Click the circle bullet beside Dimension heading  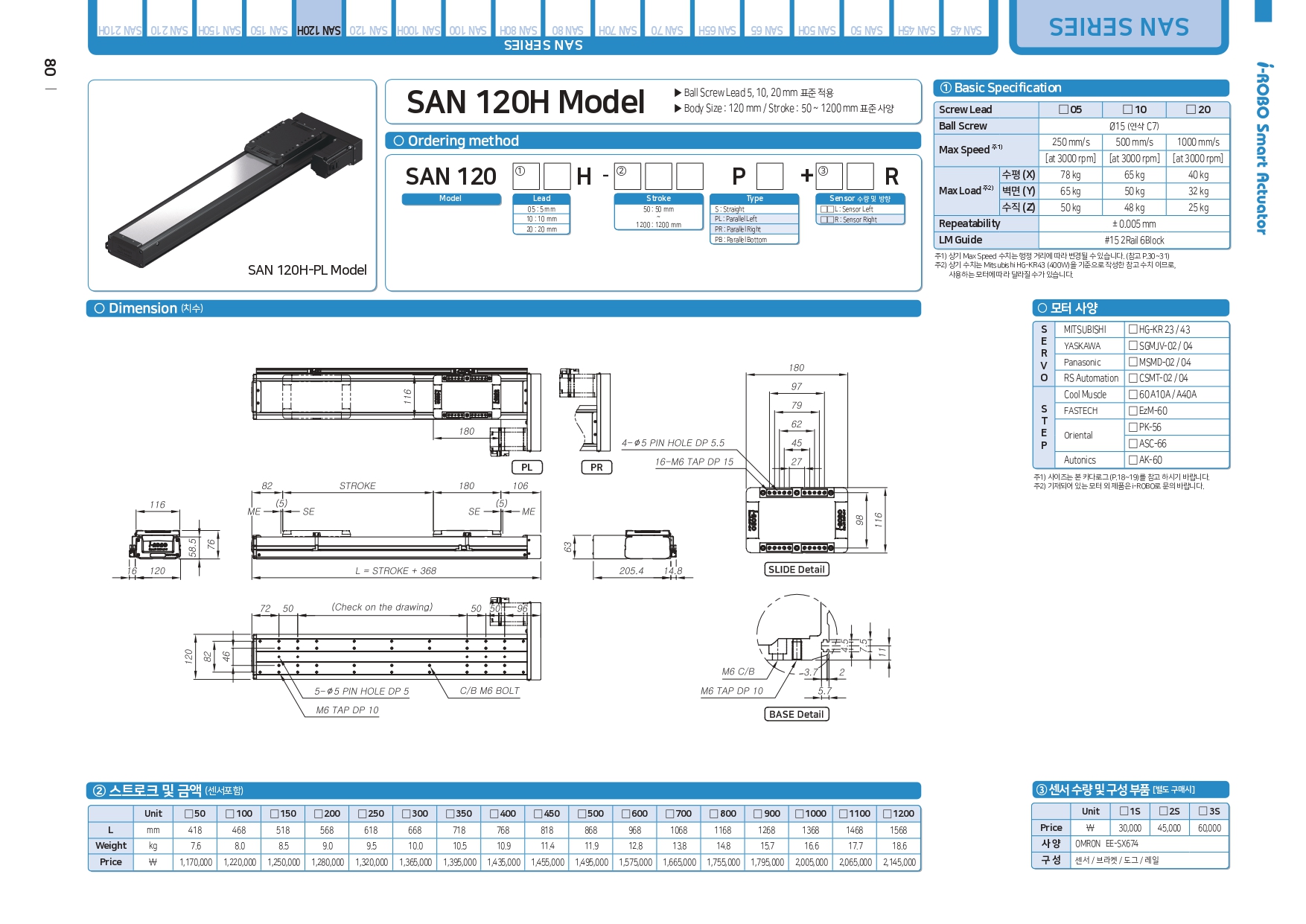[100, 308]
